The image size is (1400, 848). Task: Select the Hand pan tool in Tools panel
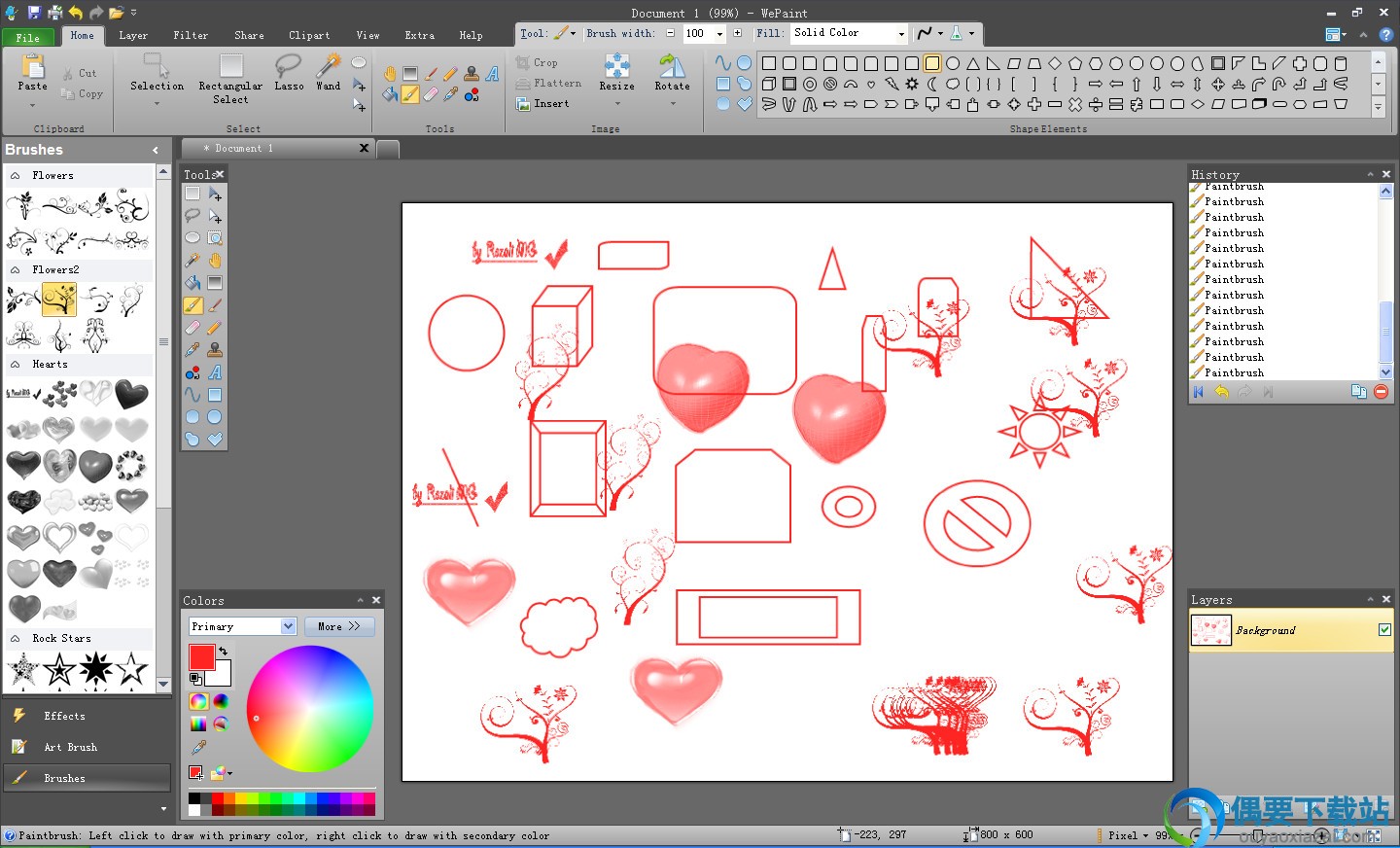[215, 261]
